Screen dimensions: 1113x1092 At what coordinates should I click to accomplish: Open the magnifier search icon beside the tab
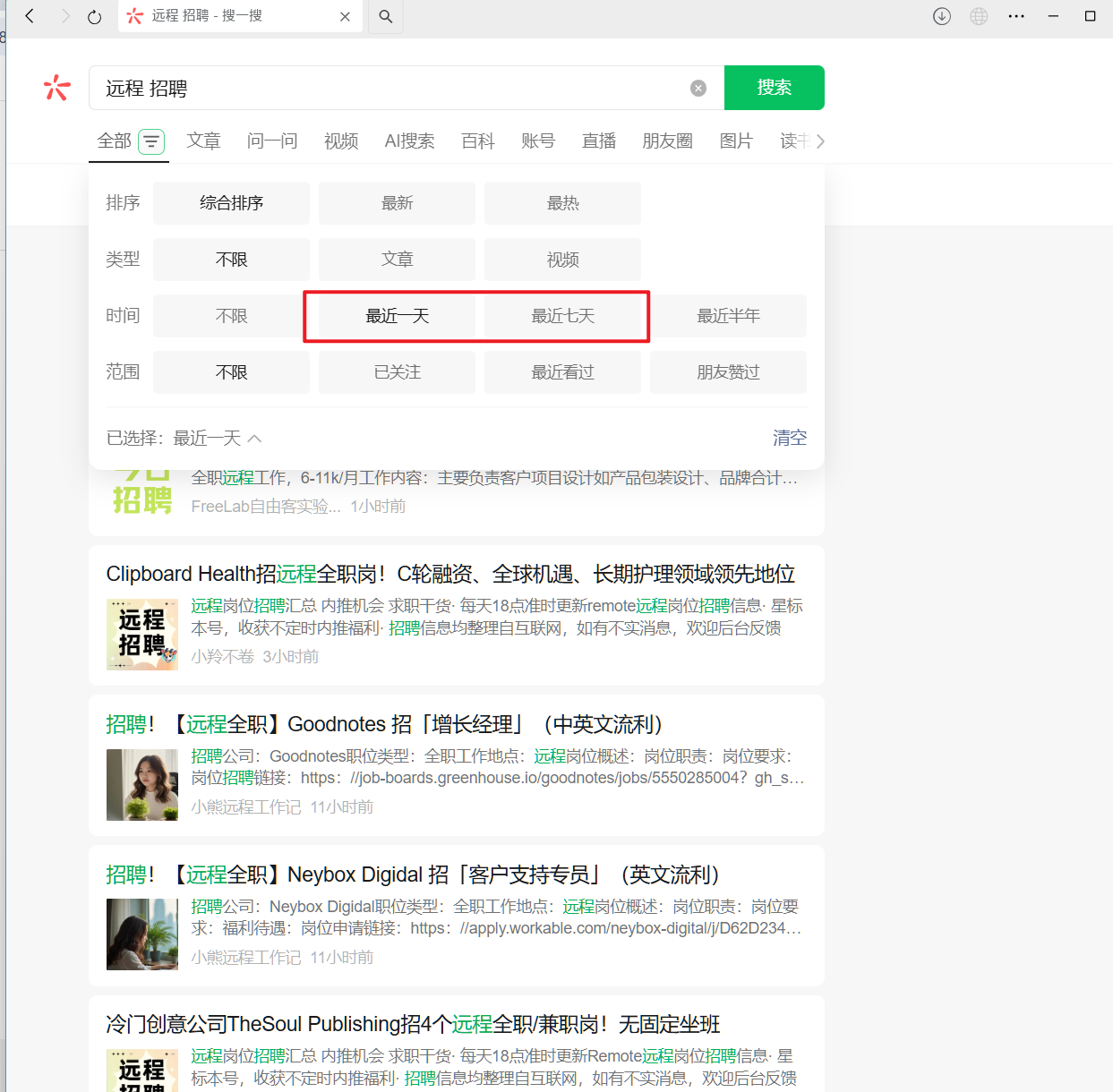click(x=386, y=16)
